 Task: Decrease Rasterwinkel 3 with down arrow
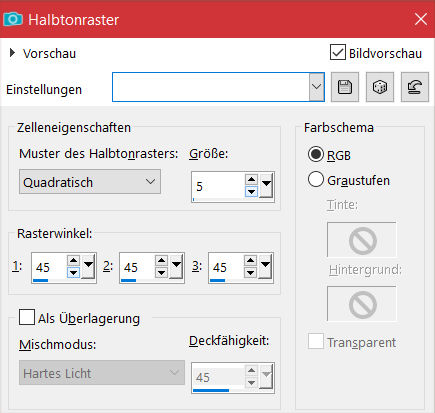click(x=250, y=272)
